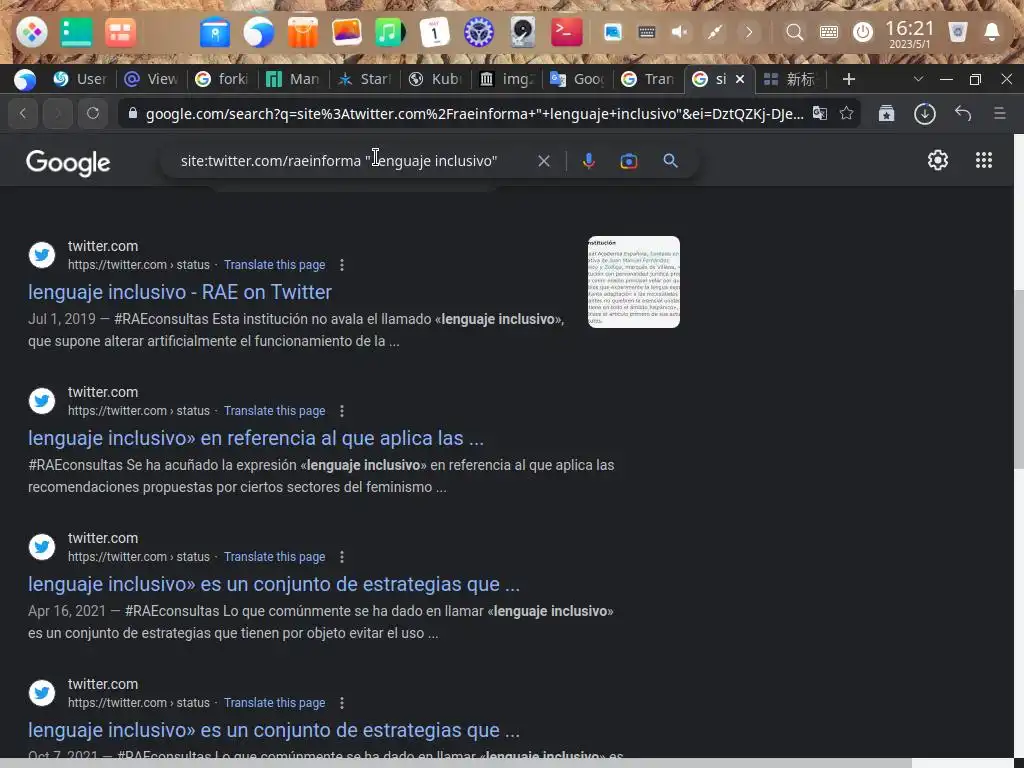Screen dimensions: 1024x768
Task: Open the notifications bell icon
Action: [991, 32]
